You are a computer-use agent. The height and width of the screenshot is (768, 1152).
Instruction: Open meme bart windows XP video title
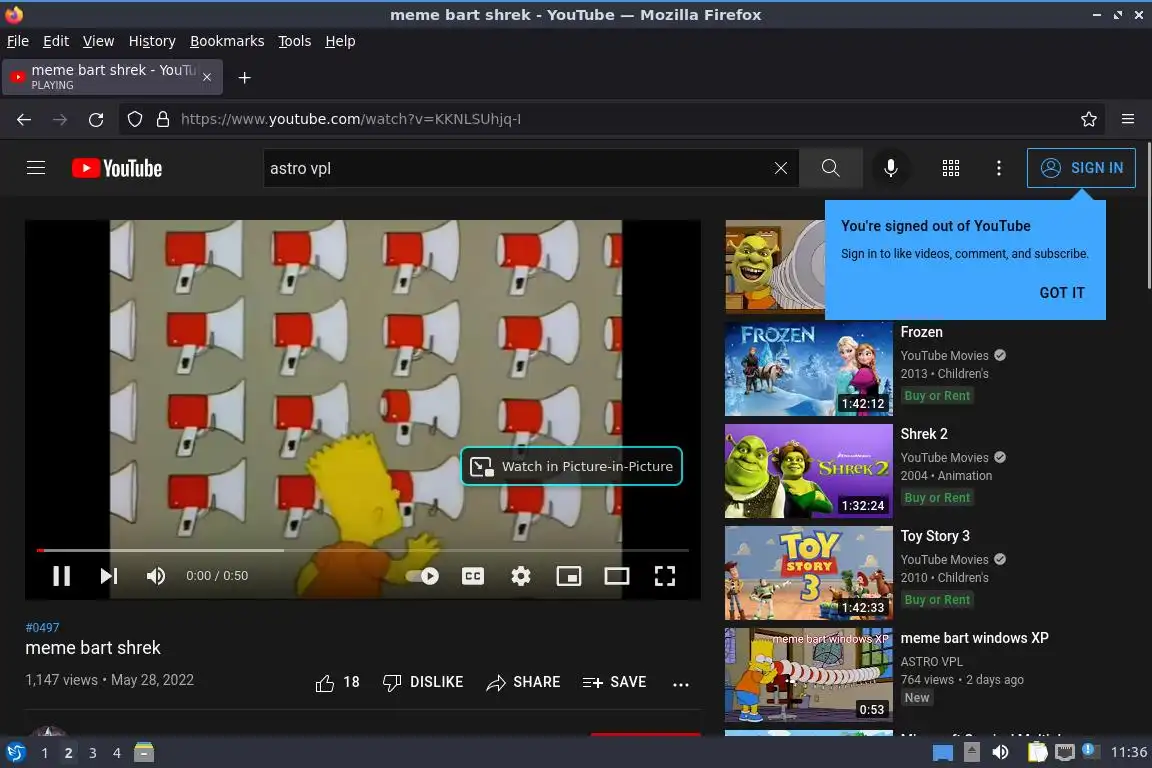tap(974, 638)
